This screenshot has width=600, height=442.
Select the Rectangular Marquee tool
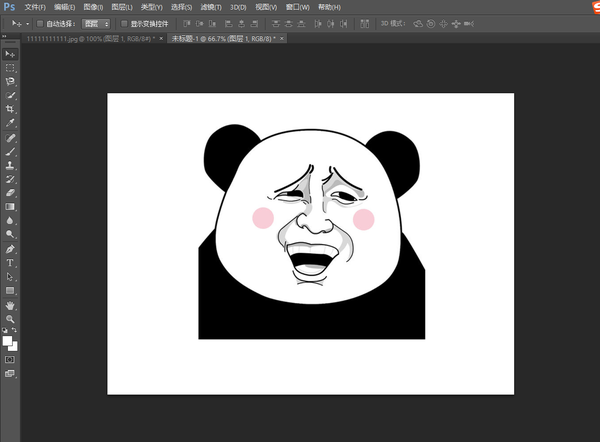(10, 68)
